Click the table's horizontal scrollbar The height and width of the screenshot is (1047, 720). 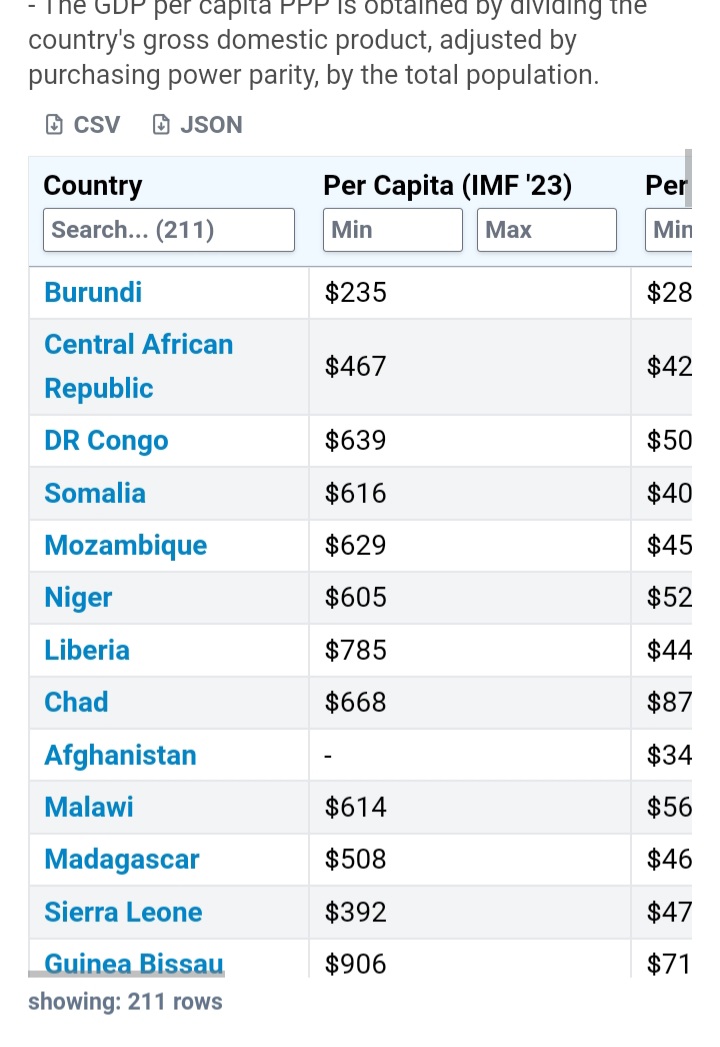tap(126, 974)
